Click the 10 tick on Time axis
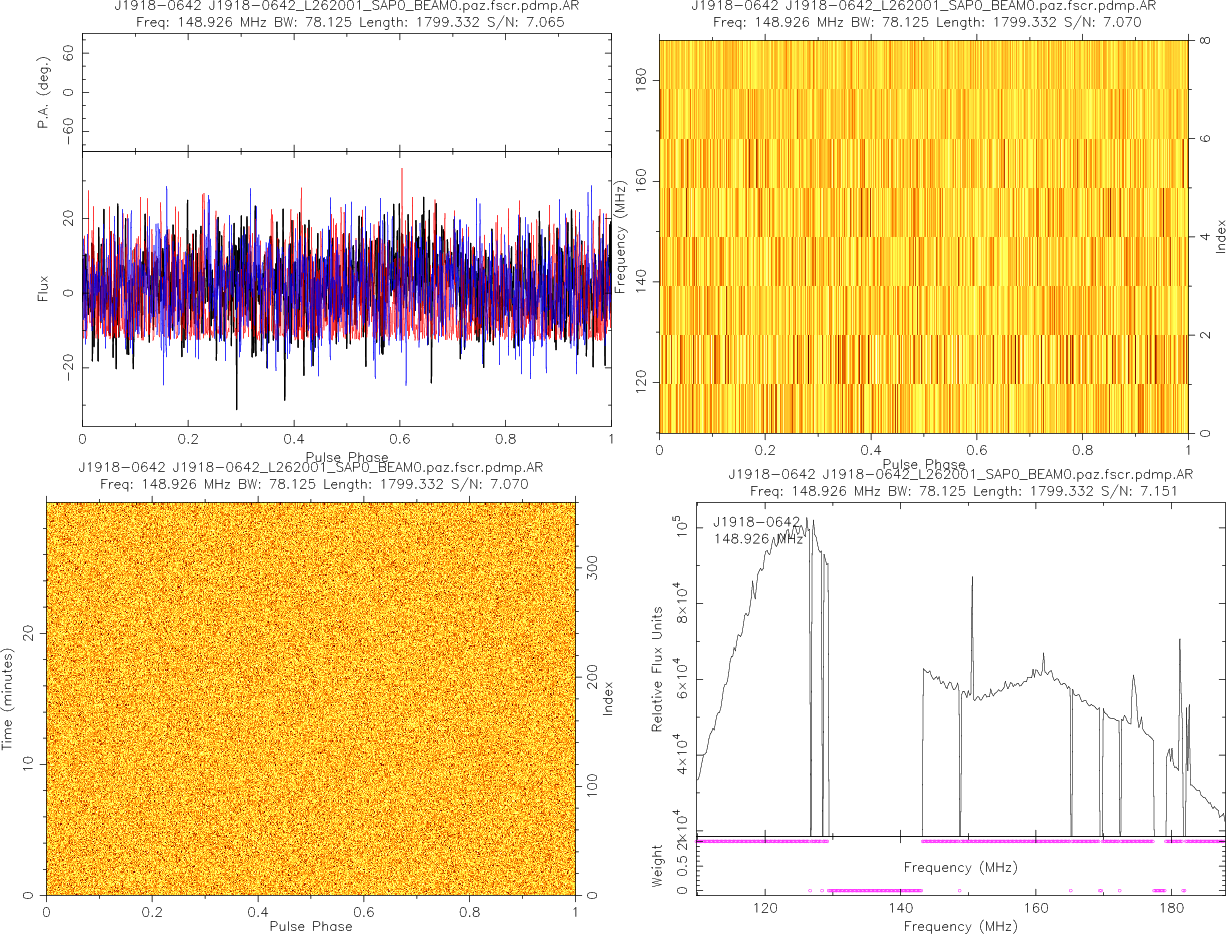 coord(30,763)
